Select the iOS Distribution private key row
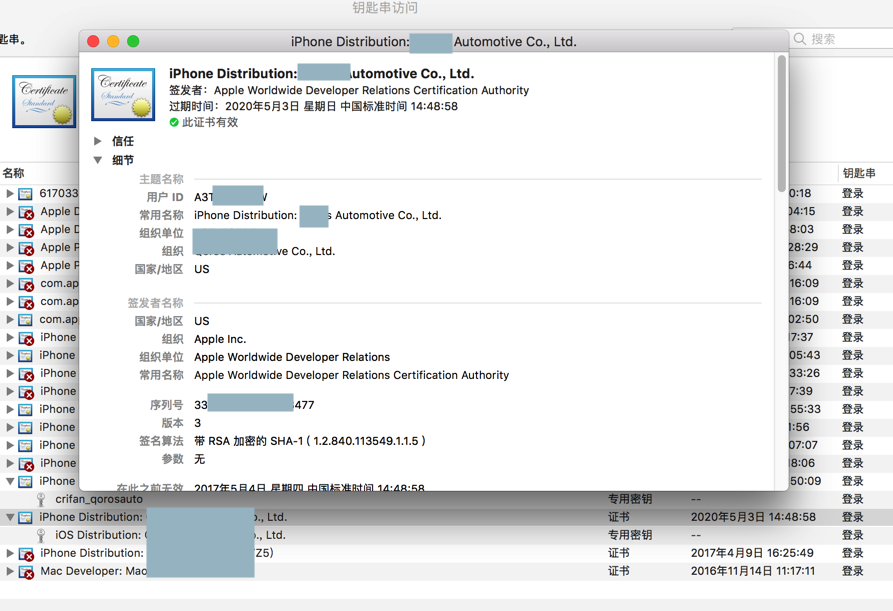 click(x=446, y=535)
